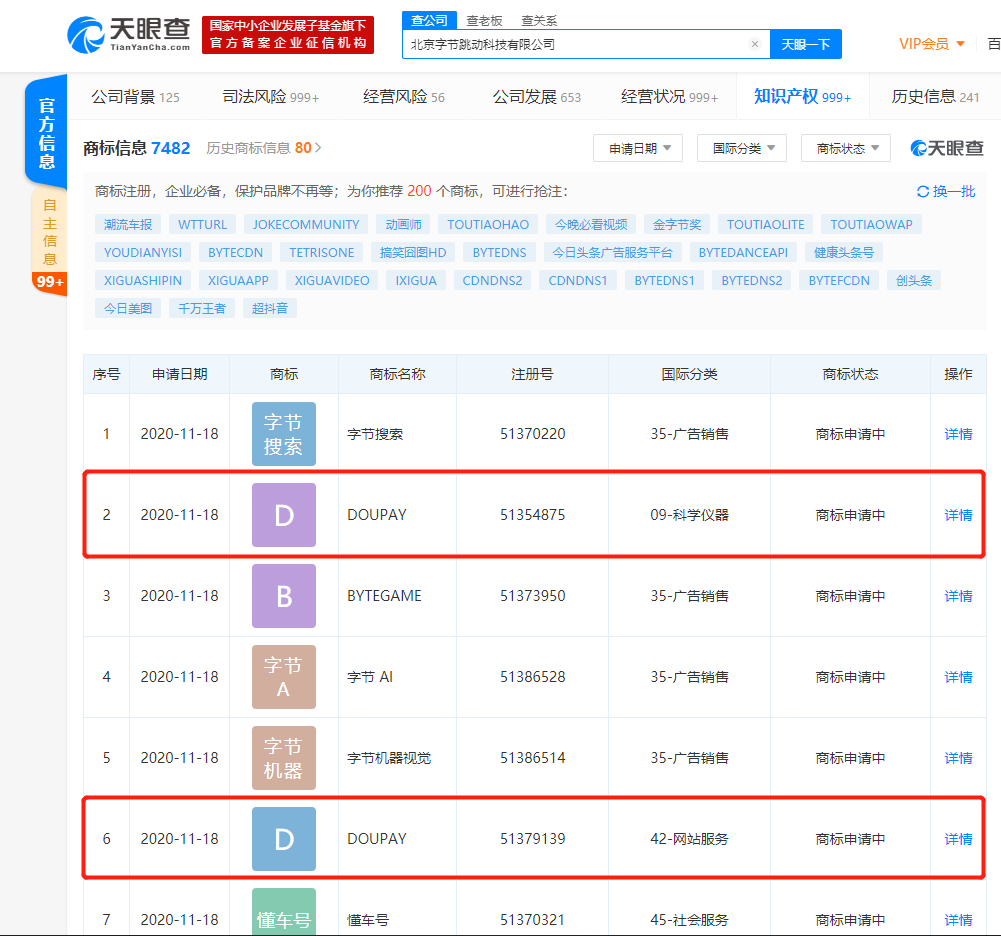Click the TOUTIAOWAP trademark tag
1001x936 pixels.
[x=871, y=225]
